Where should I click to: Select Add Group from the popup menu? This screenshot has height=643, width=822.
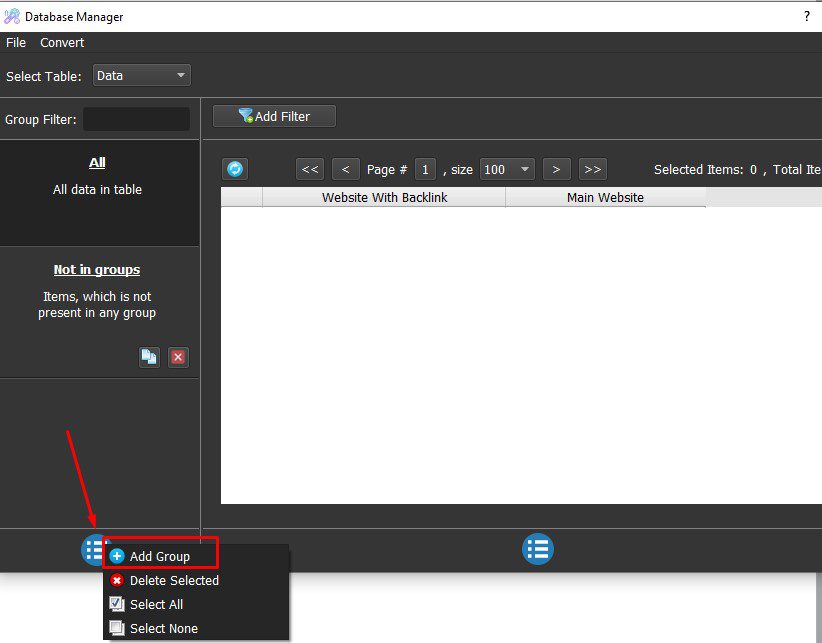(160, 556)
